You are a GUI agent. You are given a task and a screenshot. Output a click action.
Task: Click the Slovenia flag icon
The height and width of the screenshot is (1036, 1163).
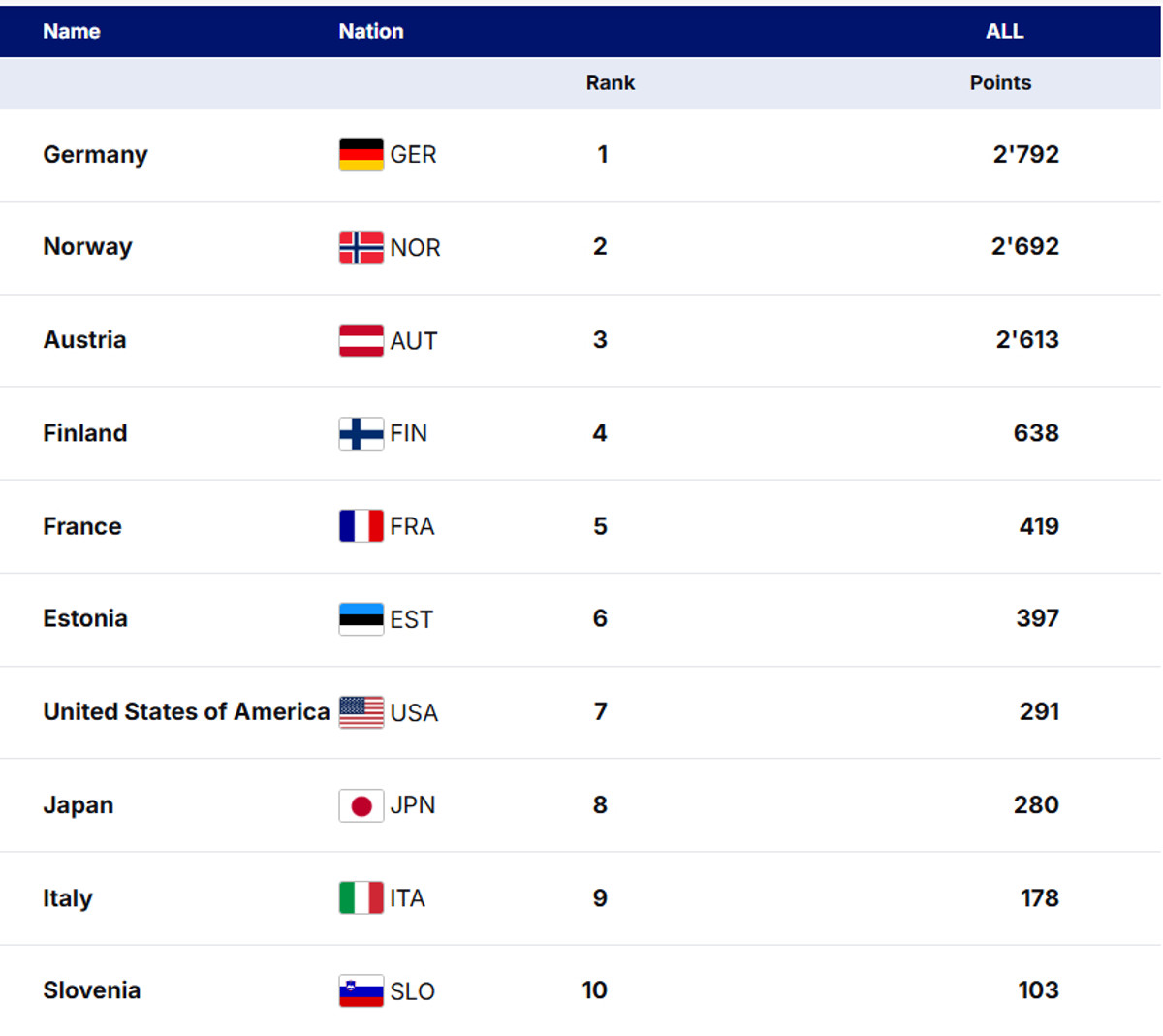[361, 991]
